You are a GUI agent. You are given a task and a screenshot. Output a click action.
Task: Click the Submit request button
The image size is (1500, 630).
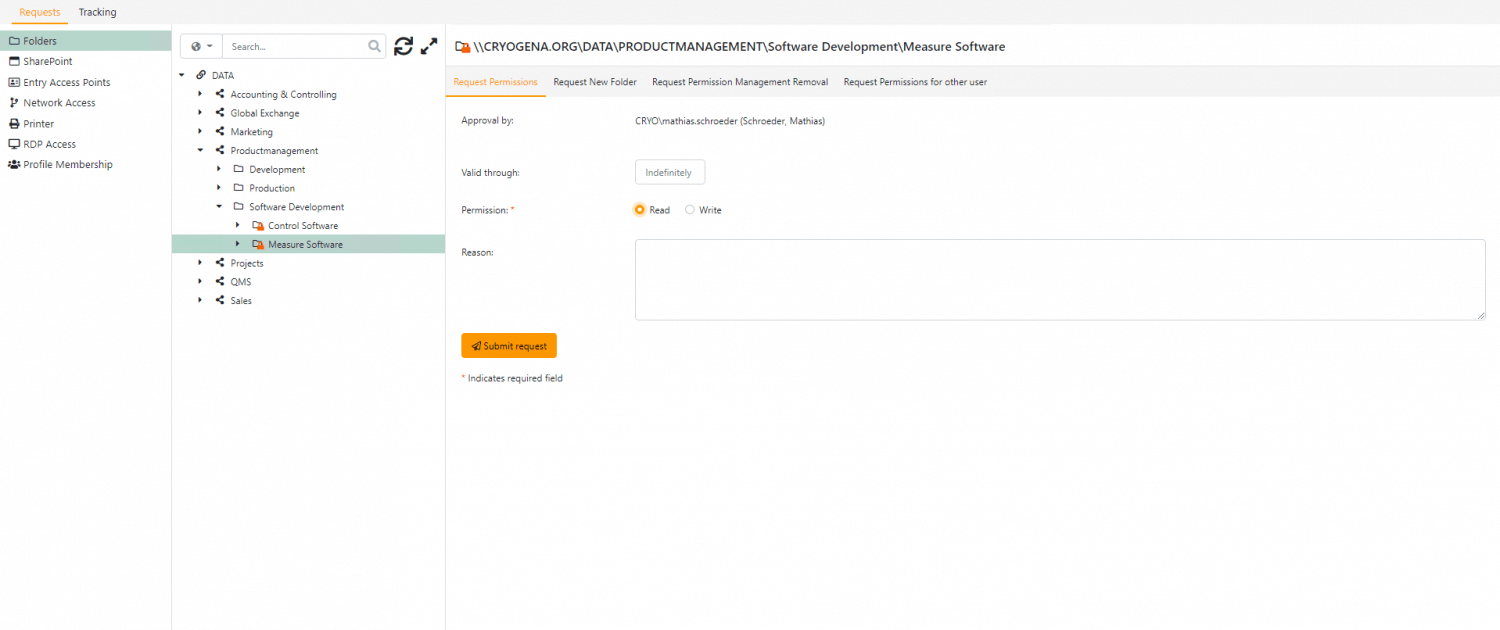pyautogui.click(x=509, y=346)
